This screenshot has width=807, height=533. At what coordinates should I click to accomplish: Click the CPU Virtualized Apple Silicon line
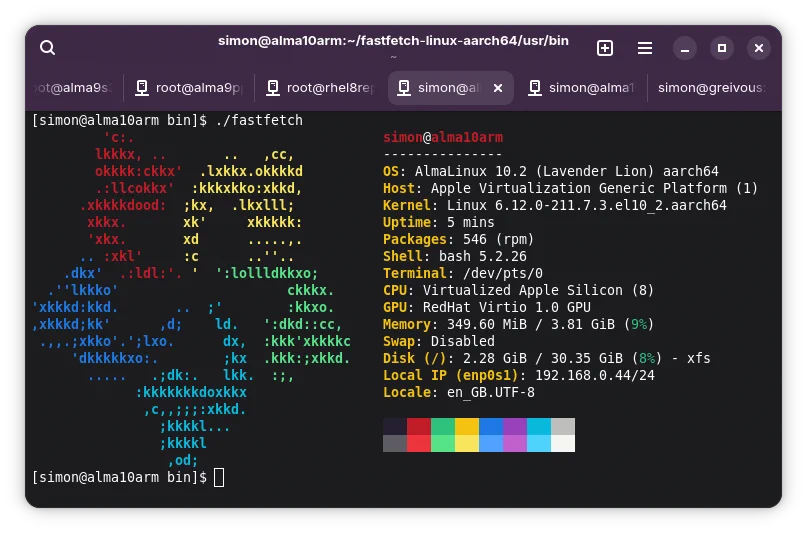(x=518, y=290)
